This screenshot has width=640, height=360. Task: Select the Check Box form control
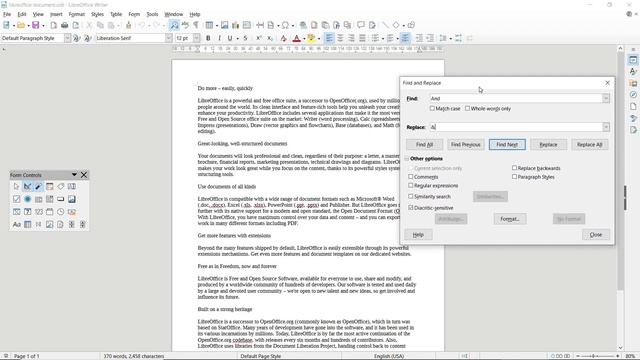(x=16, y=199)
